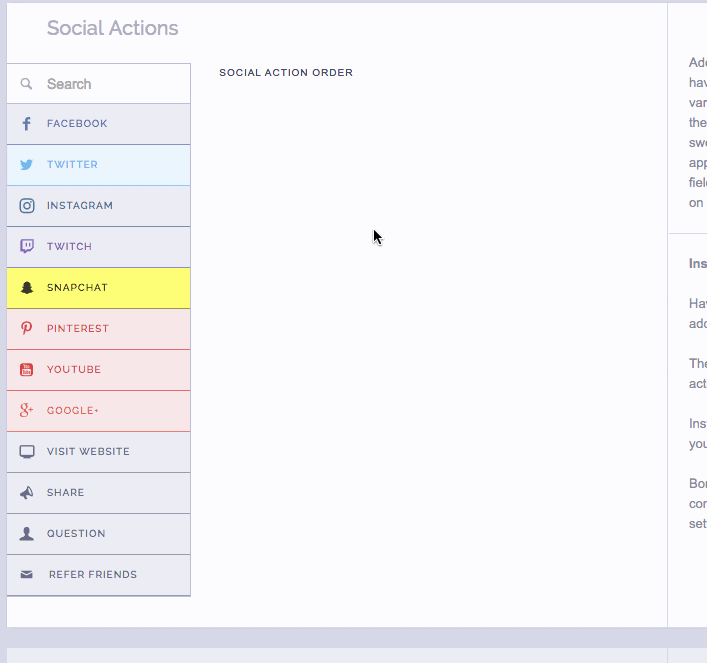Click the Pinterest logo icon
707x663 pixels.
click(27, 328)
